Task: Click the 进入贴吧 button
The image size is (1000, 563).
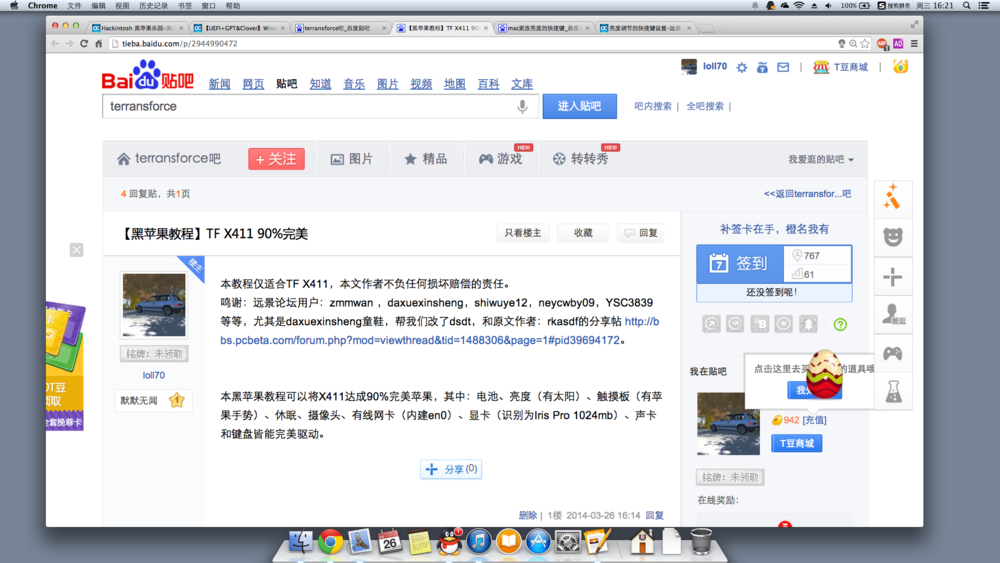Action: [x=579, y=106]
